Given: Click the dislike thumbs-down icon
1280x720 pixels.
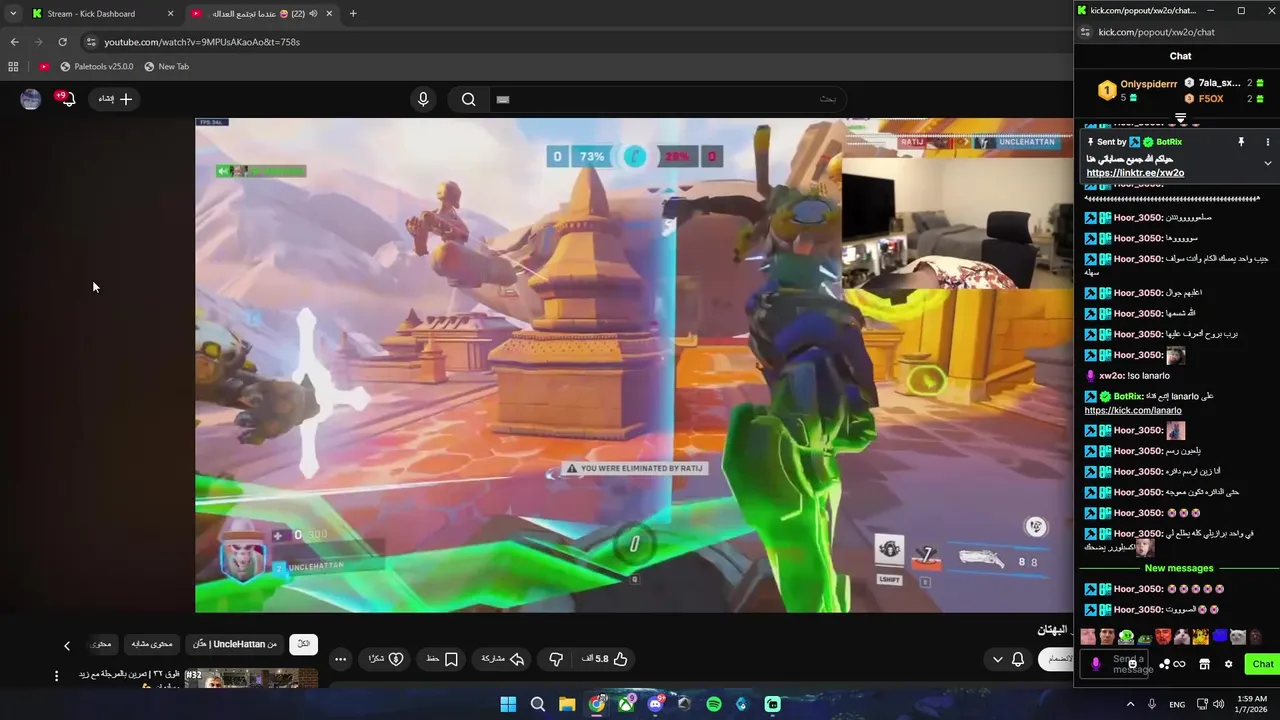Looking at the screenshot, I should click(x=557, y=659).
